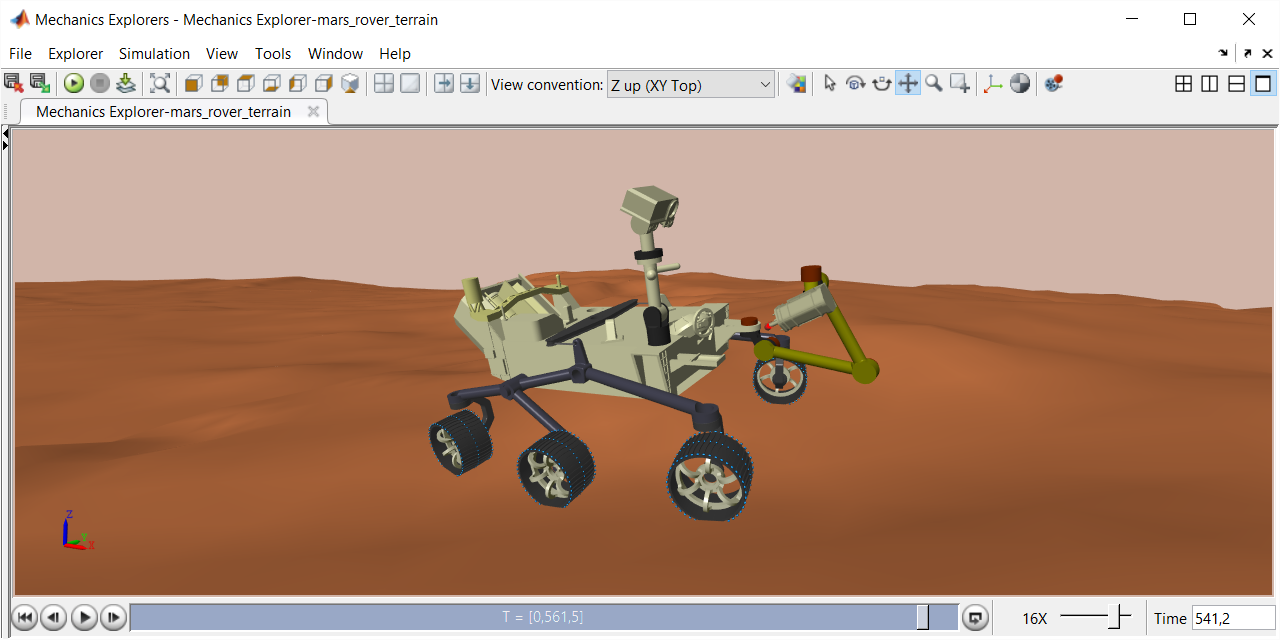This screenshot has height=640, width=1280.
Task: Click the Record video icon
Action: click(x=1053, y=84)
